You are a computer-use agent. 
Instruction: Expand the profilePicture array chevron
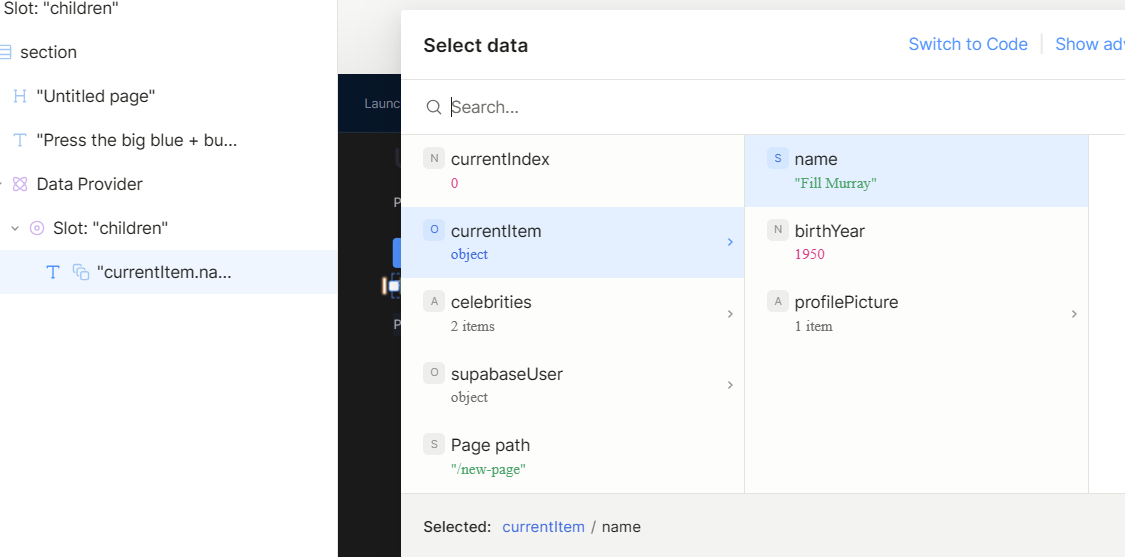pyautogui.click(x=1074, y=314)
